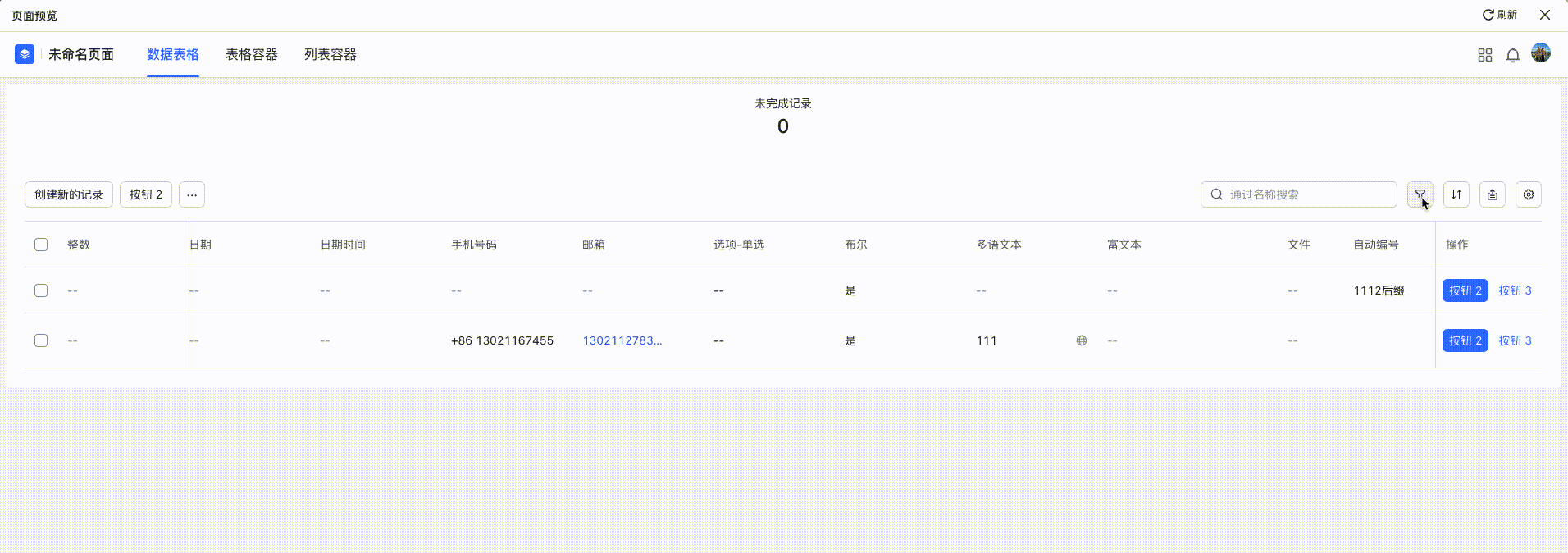Click the 邮箱 column header
1568x553 pixels.
click(x=594, y=245)
